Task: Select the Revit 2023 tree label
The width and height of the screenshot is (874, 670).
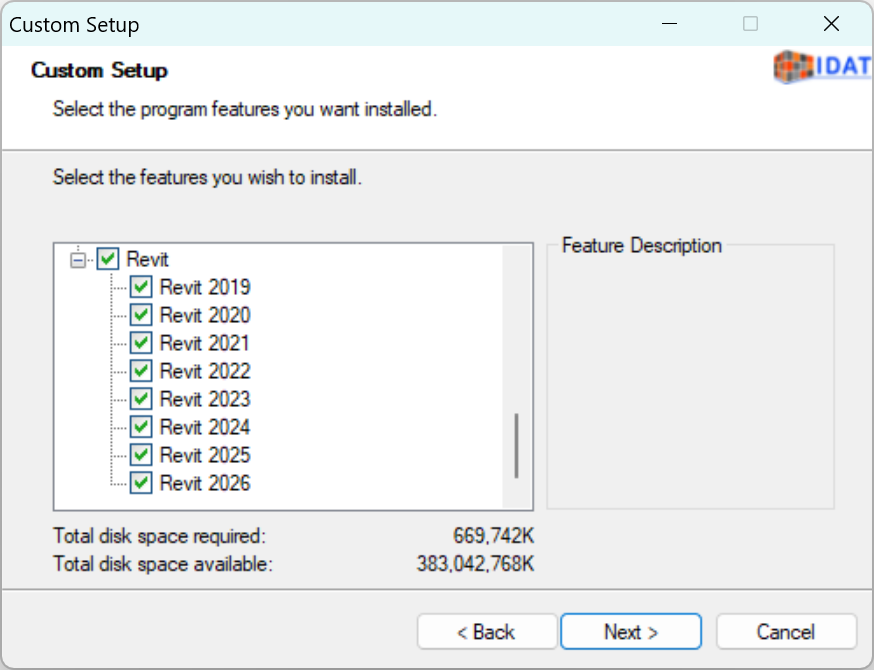Action: pyautogui.click(x=205, y=399)
